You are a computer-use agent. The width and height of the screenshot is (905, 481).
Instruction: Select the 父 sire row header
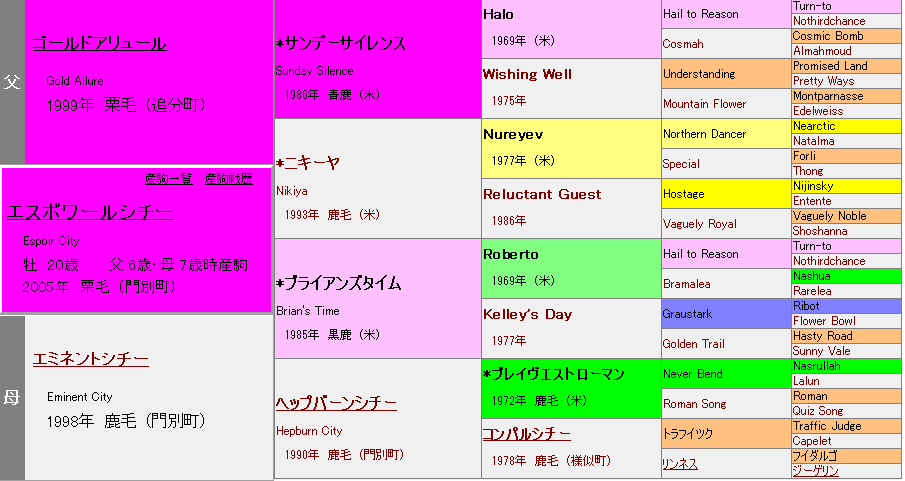pos(12,82)
